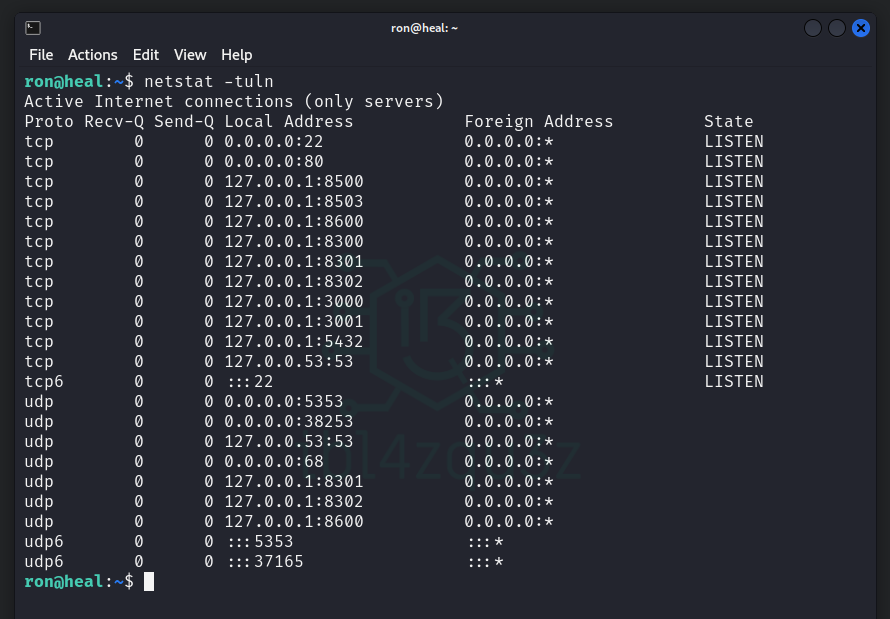Click the udp6 :::37165 entry
The image size is (890, 619).
coord(266,561)
